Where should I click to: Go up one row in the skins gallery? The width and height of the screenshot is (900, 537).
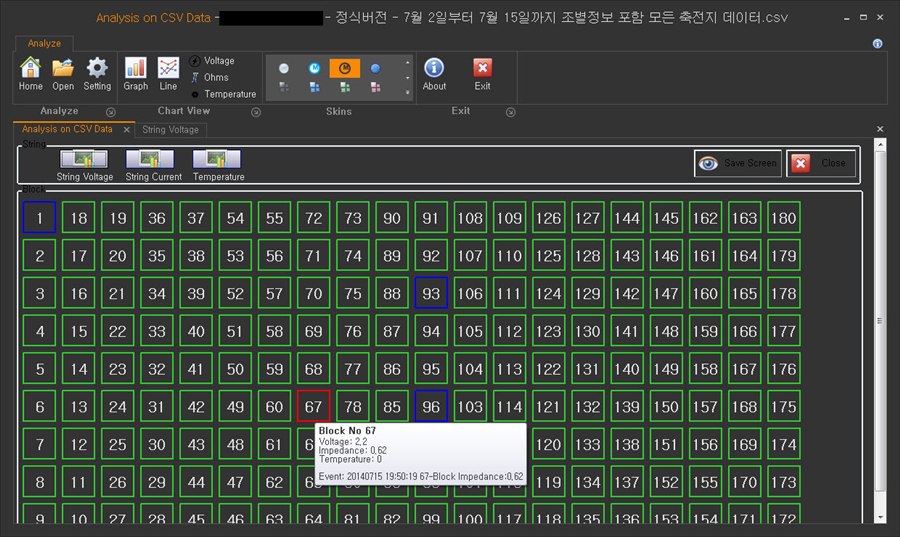[408, 63]
